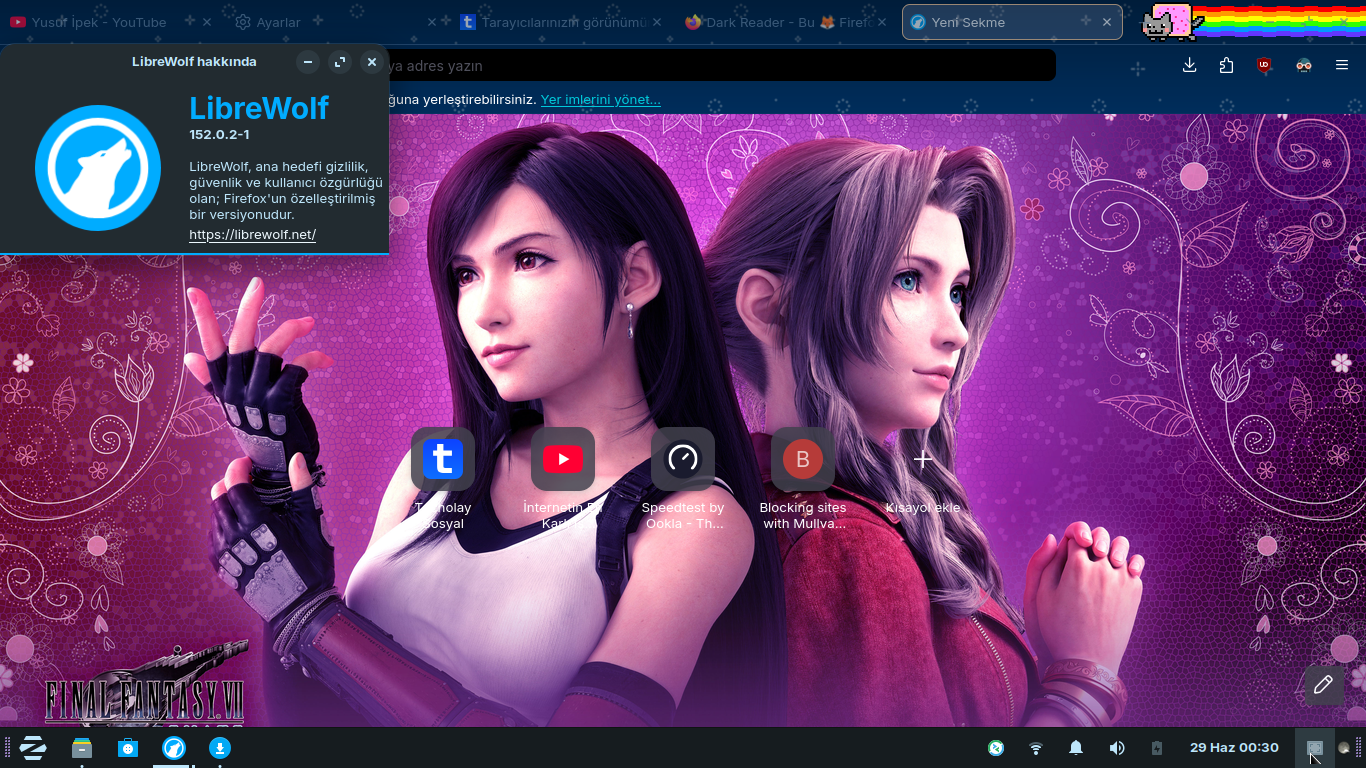Select the Yeni Sekme tab

1012,22
